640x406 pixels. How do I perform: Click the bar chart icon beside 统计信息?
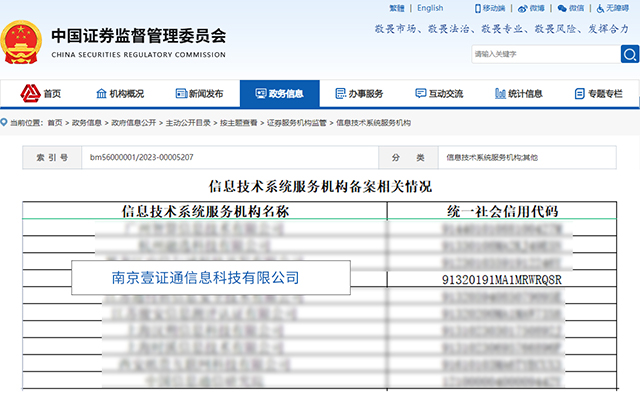tap(500, 93)
